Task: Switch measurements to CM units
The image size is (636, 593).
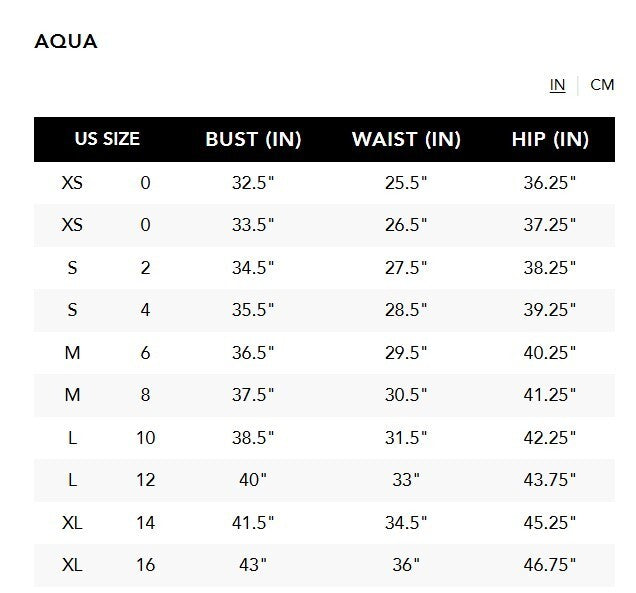Action: (x=602, y=85)
